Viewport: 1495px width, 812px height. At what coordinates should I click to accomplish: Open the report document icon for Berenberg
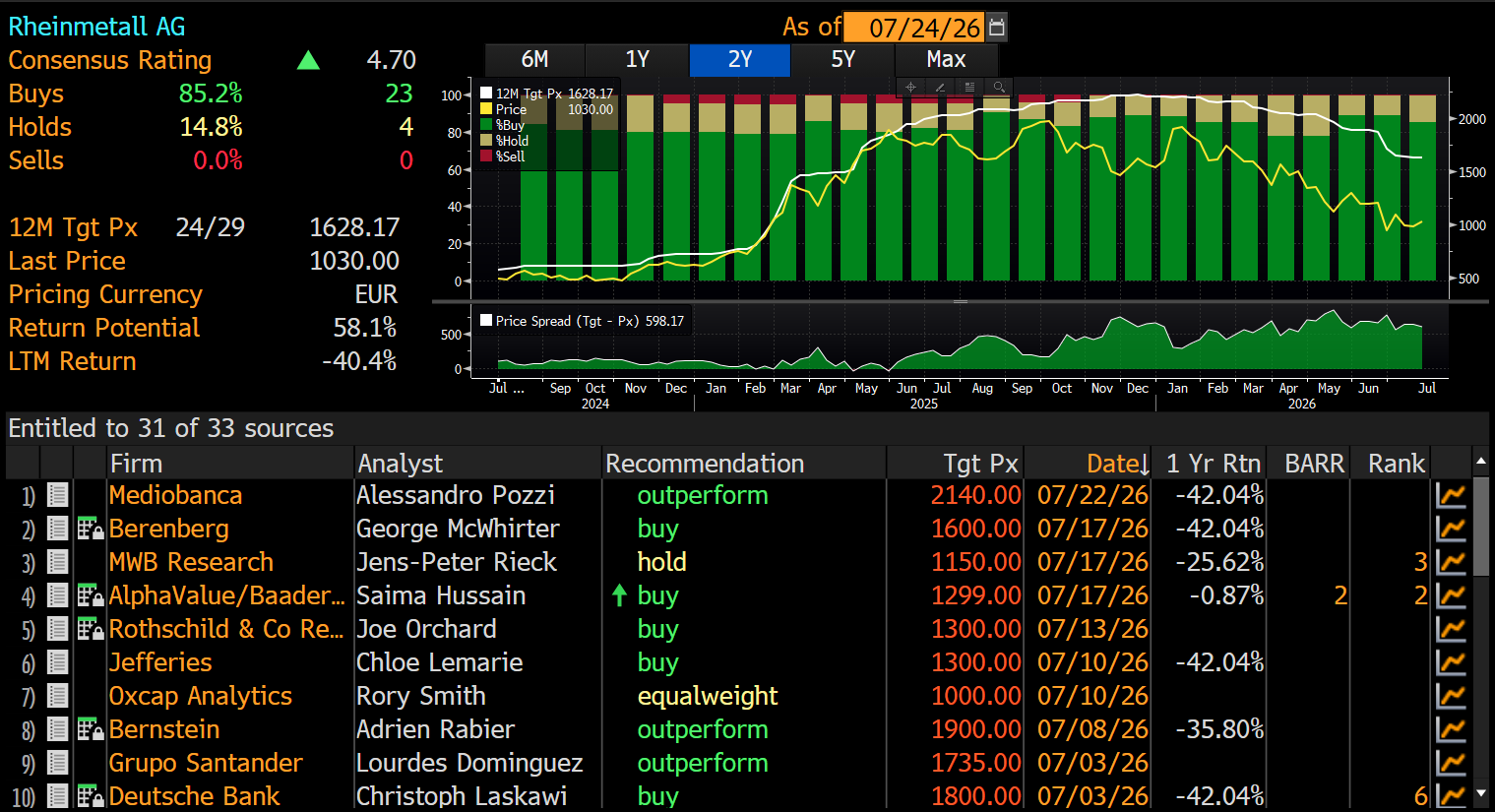pos(58,529)
